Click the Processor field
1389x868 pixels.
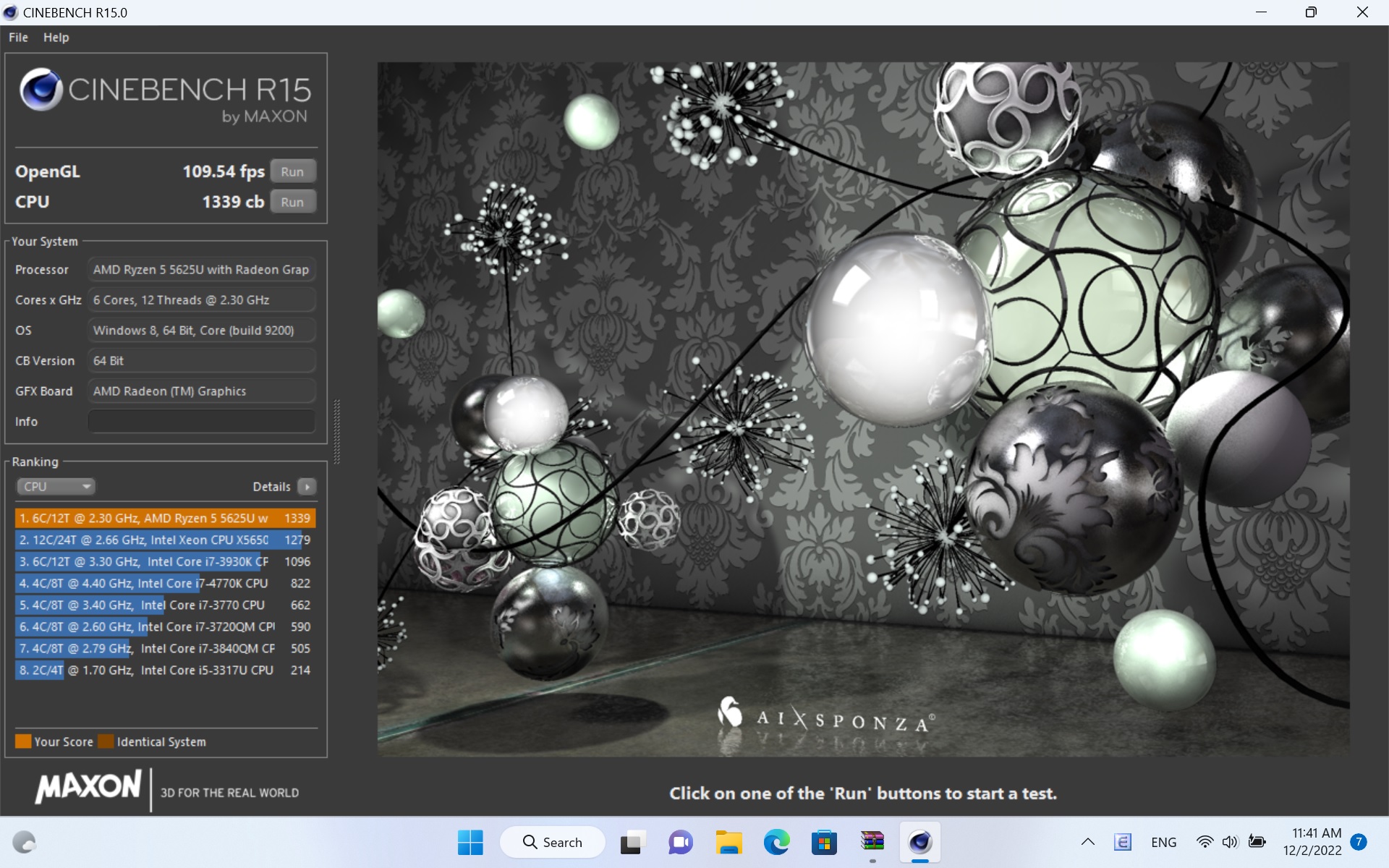pos(202,269)
